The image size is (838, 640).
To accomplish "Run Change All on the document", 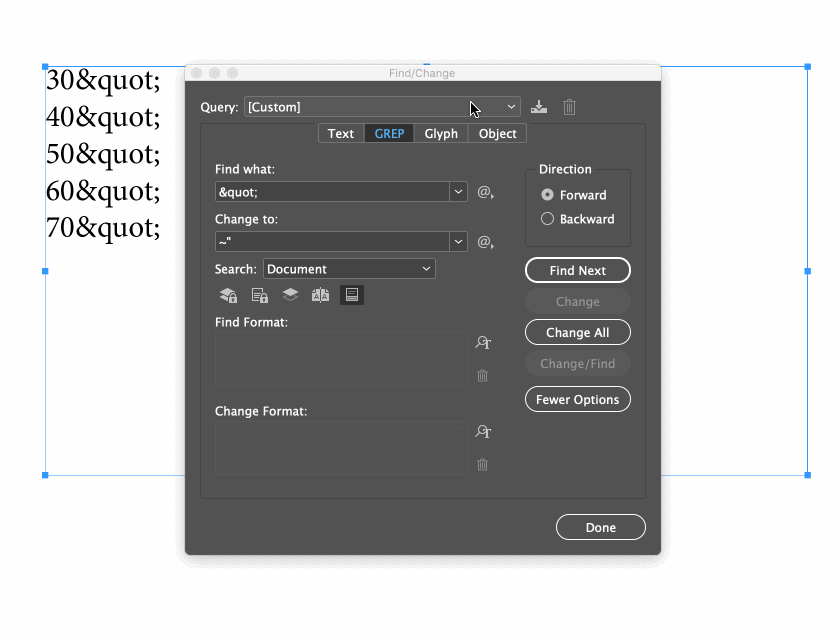I will 577,332.
